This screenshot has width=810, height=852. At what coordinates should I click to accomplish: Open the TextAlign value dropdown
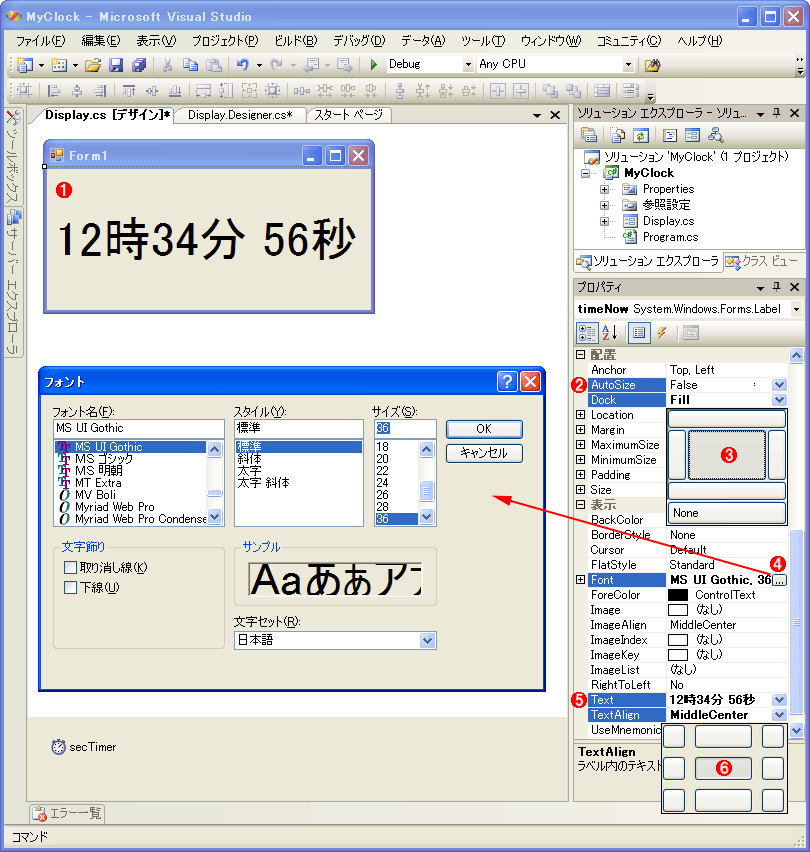pos(780,715)
